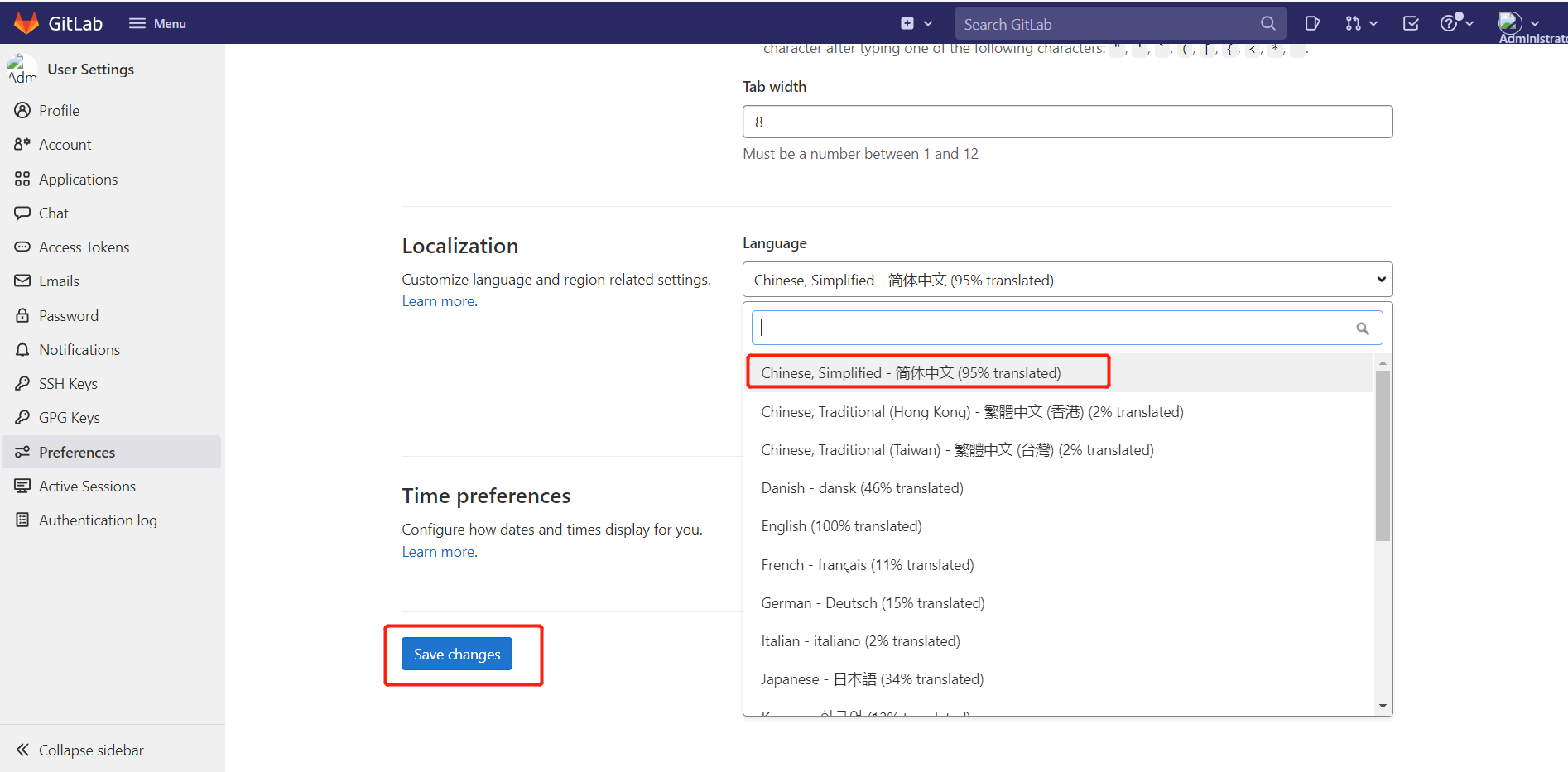Viewport: 1568px width, 772px height.
Task: Click the language list scroll up arrow
Action: pyautogui.click(x=1383, y=362)
